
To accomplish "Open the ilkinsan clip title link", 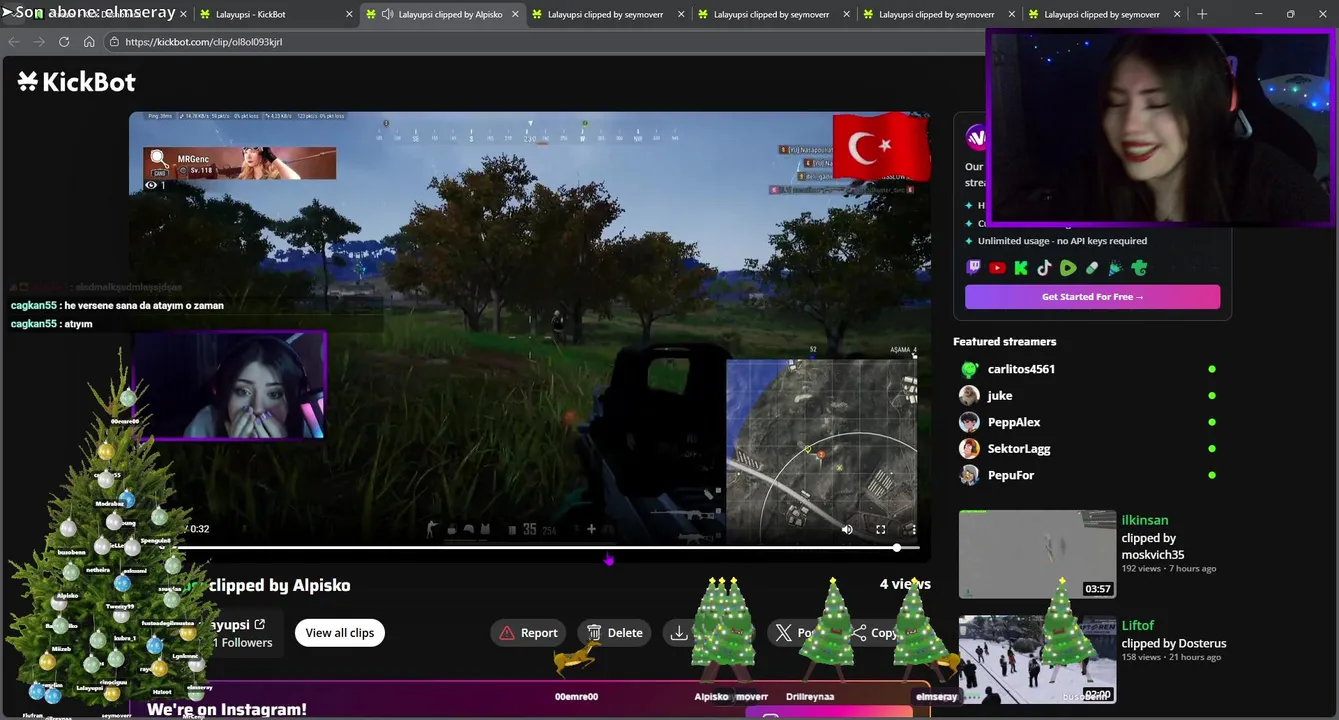I will 1145,520.
